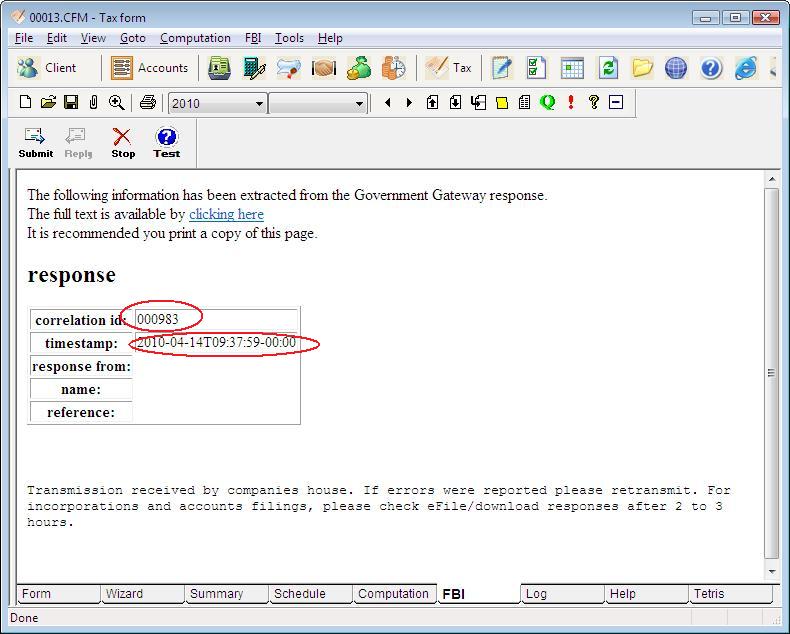The image size is (790, 634).
Task: Switch to the Wizard tab
Action: (x=142, y=594)
